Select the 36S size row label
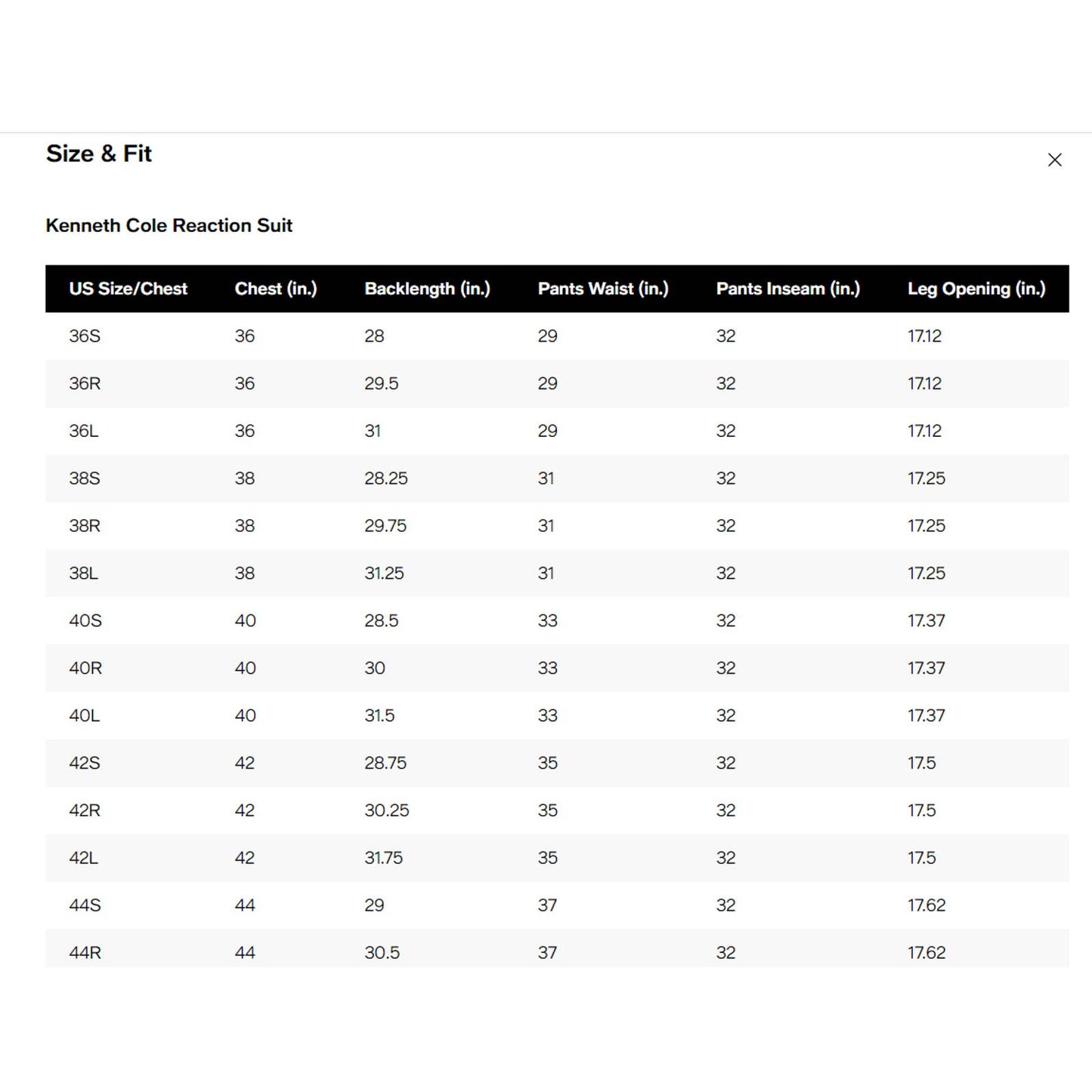The height and width of the screenshot is (1092, 1092). [85, 336]
